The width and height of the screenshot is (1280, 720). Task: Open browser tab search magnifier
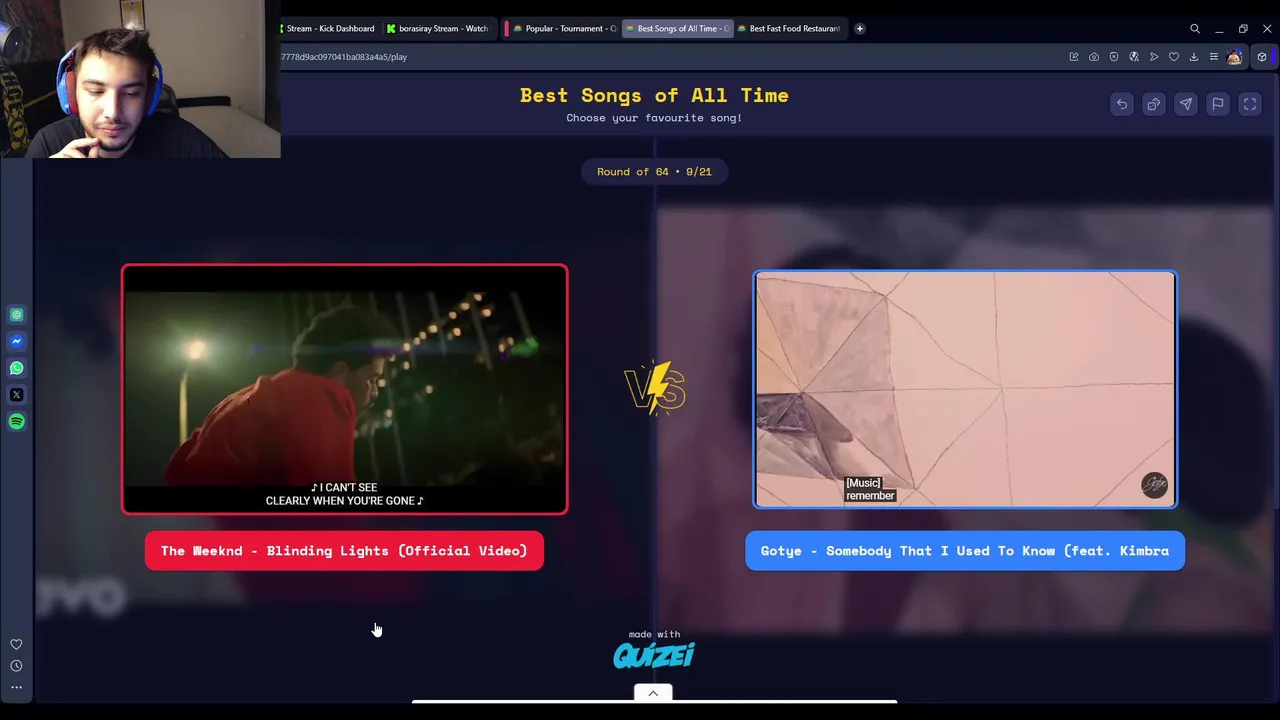(1195, 29)
